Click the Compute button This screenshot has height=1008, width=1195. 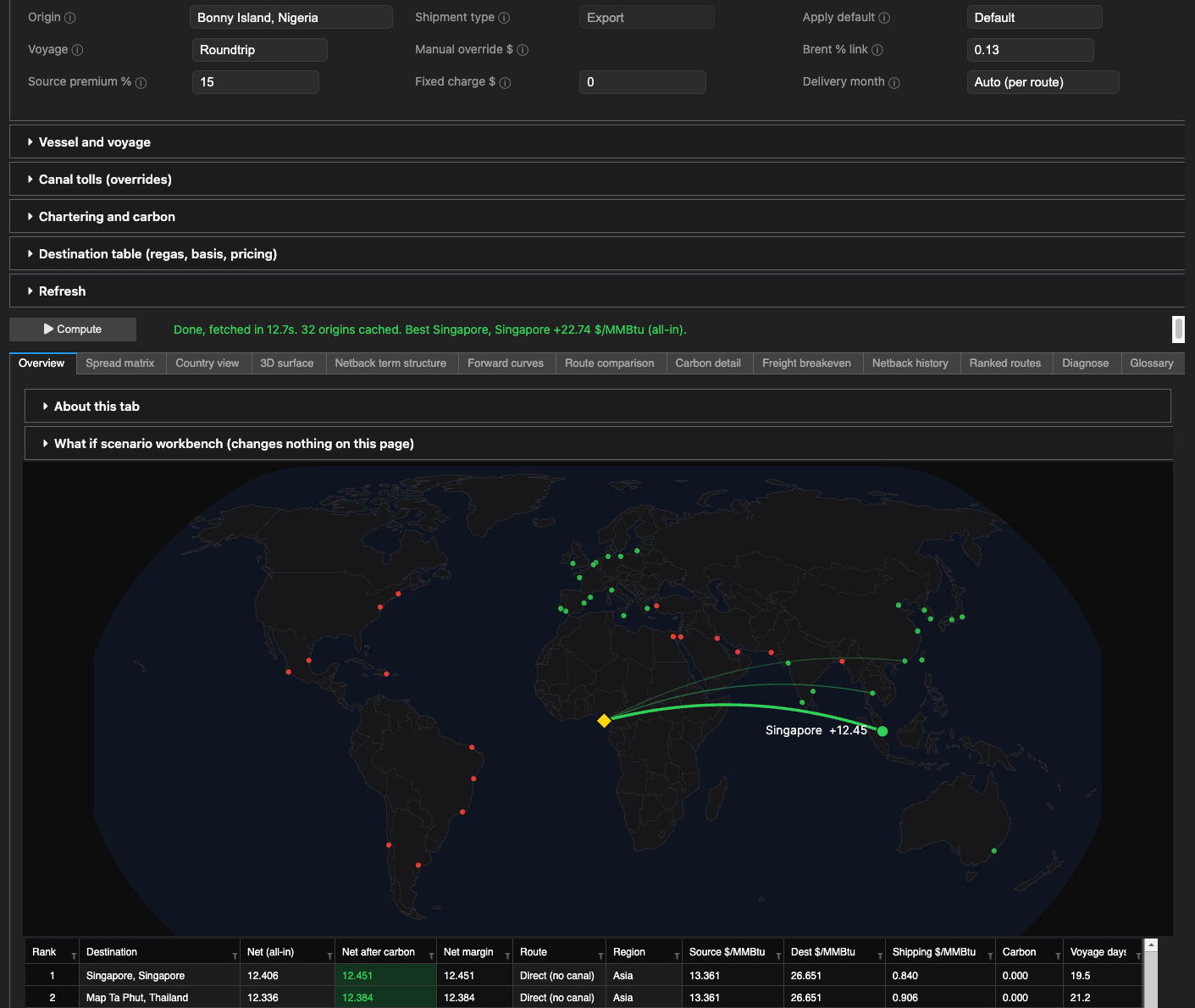[x=73, y=330]
